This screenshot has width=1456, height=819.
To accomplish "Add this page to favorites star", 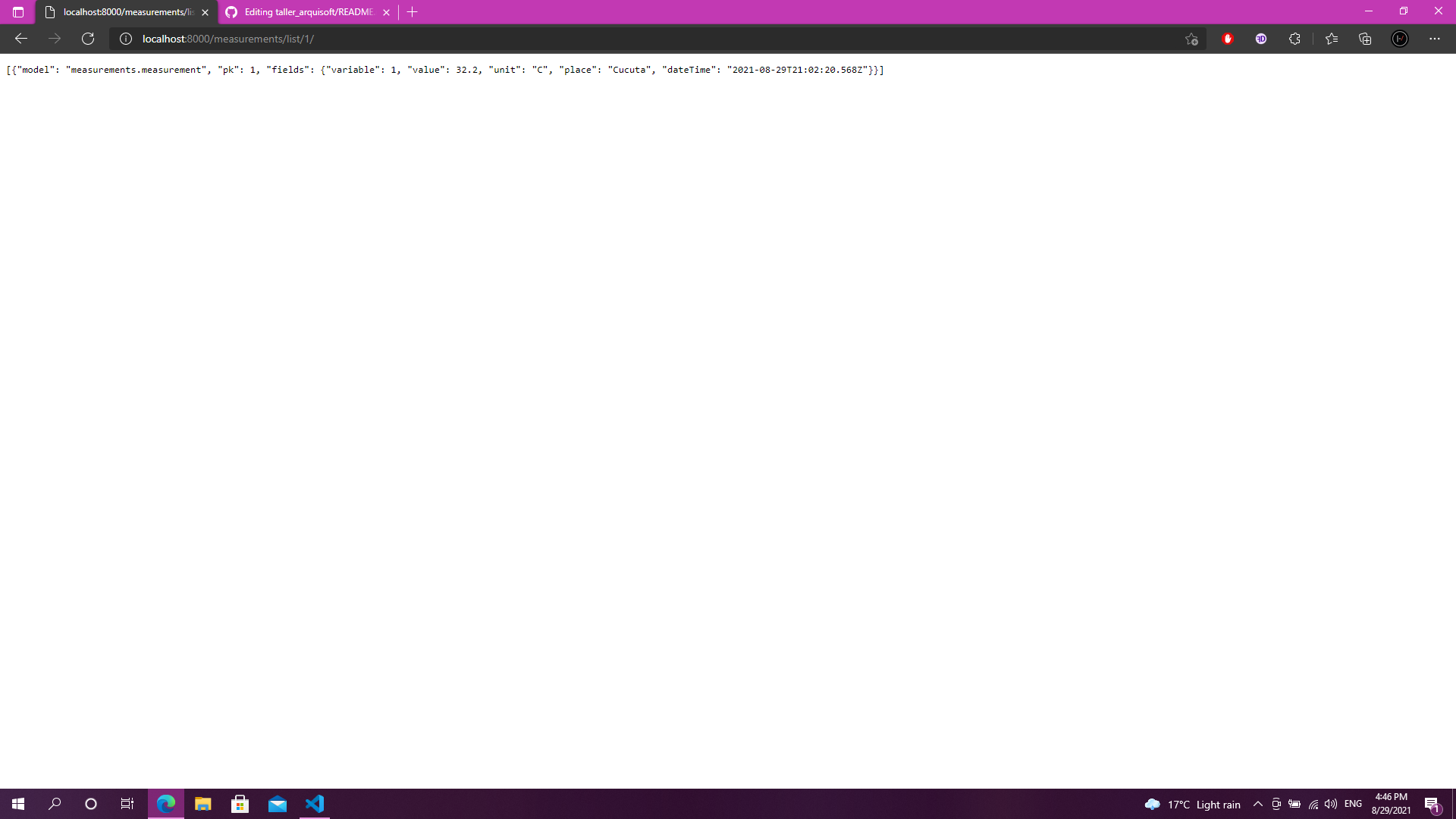I will point(1191,39).
